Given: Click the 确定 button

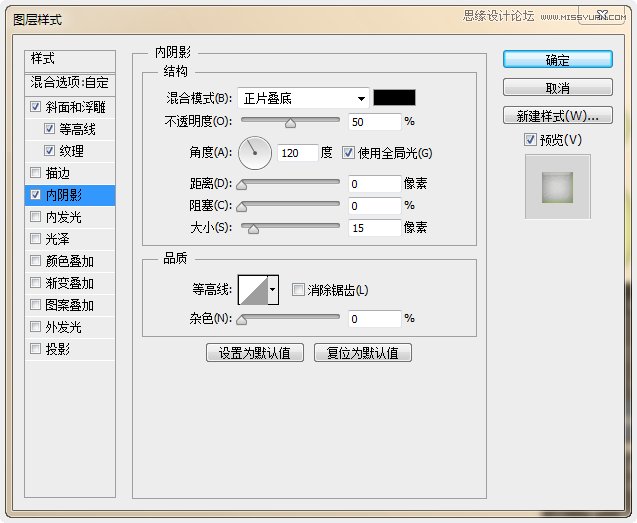Looking at the screenshot, I should [557, 60].
